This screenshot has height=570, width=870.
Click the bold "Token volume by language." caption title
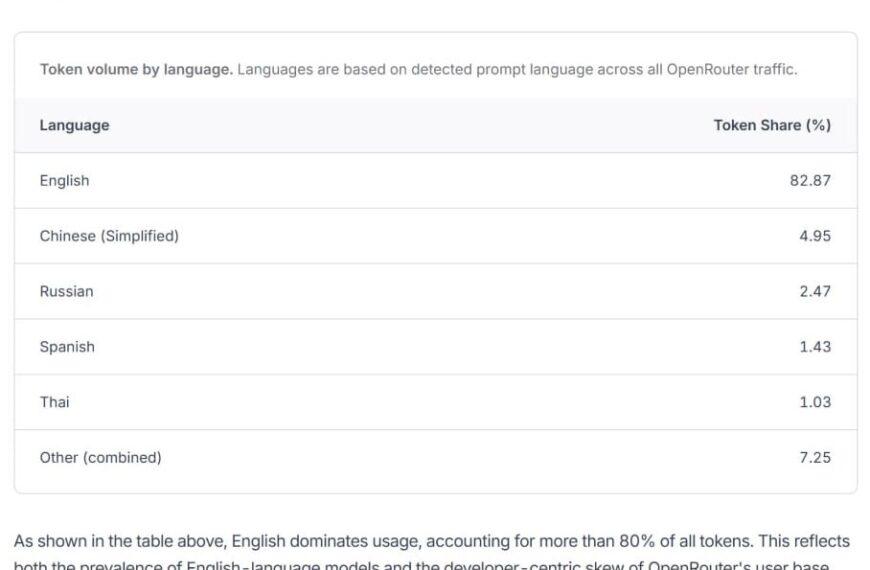pyautogui.click(x=136, y=70)
